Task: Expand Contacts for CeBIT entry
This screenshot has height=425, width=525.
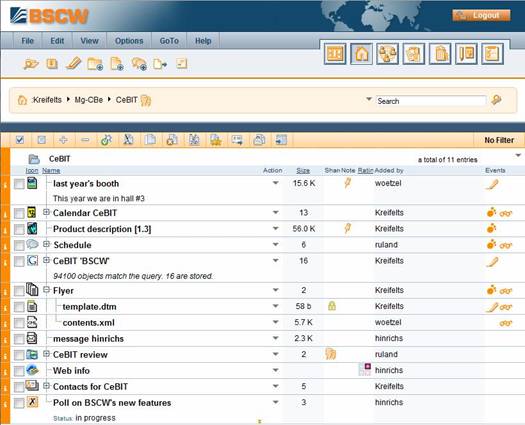Action: click(x=47, y=386)
